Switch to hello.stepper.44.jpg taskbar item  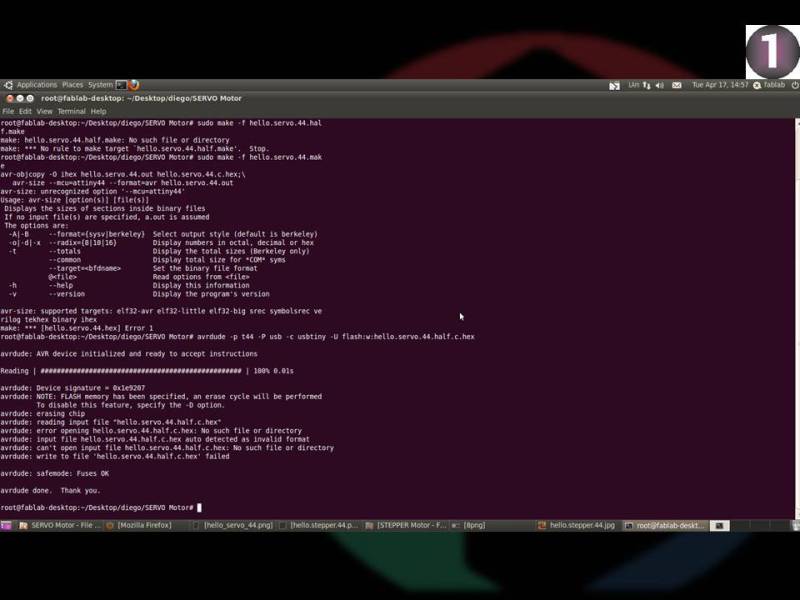577,525
